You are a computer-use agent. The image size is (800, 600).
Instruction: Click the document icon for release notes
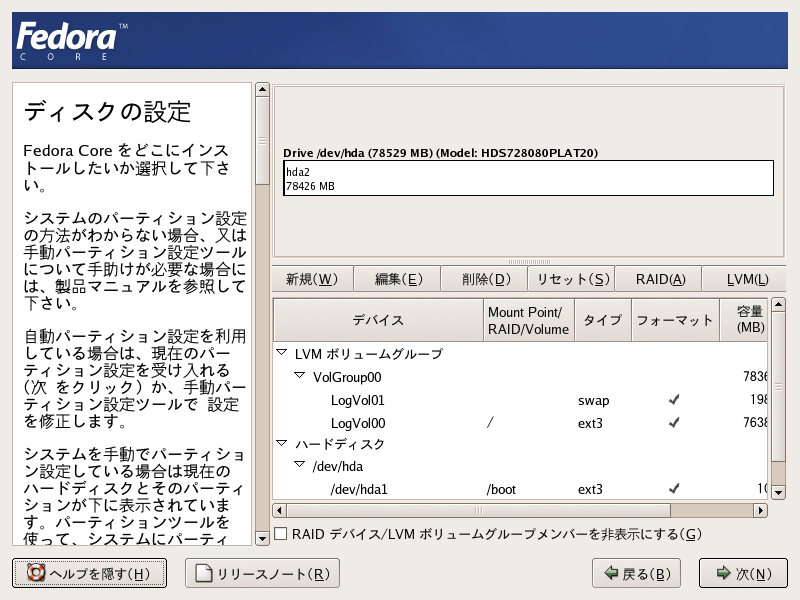[204, 573]
